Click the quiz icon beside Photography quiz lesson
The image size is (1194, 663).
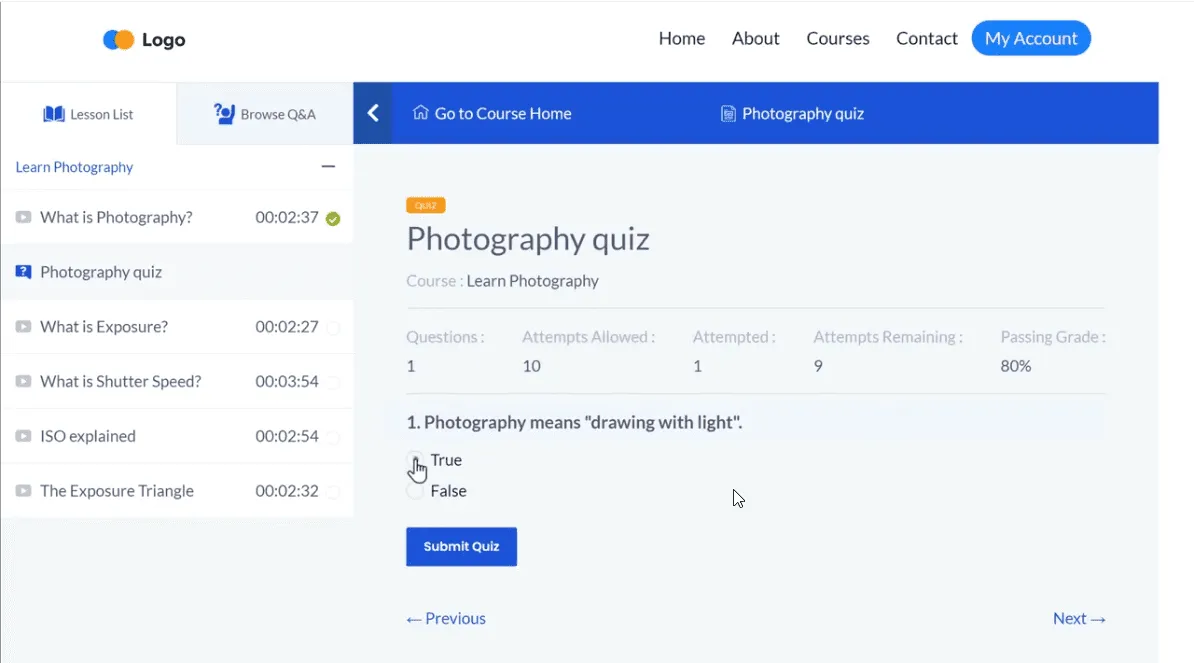click(x=23, y=272)
